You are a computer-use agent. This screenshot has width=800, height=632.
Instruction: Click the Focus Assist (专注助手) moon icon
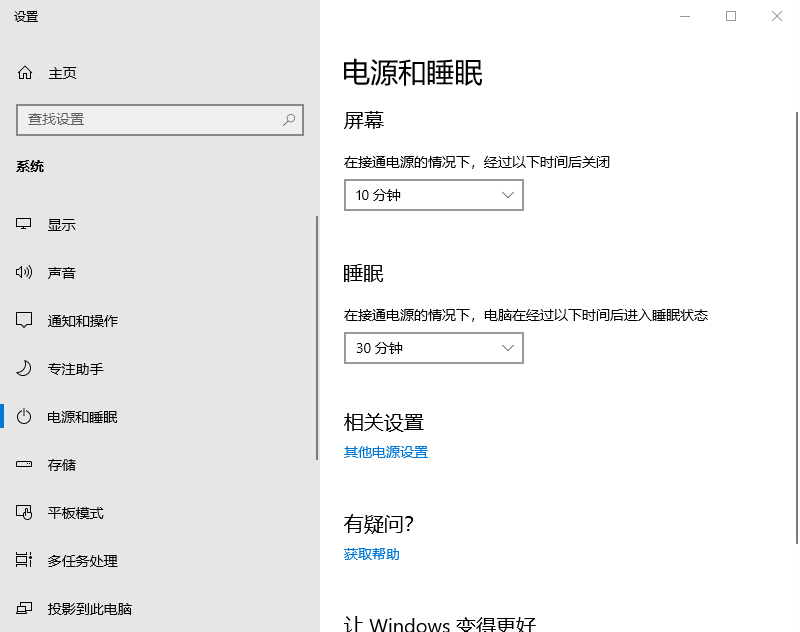coord(25,369)
